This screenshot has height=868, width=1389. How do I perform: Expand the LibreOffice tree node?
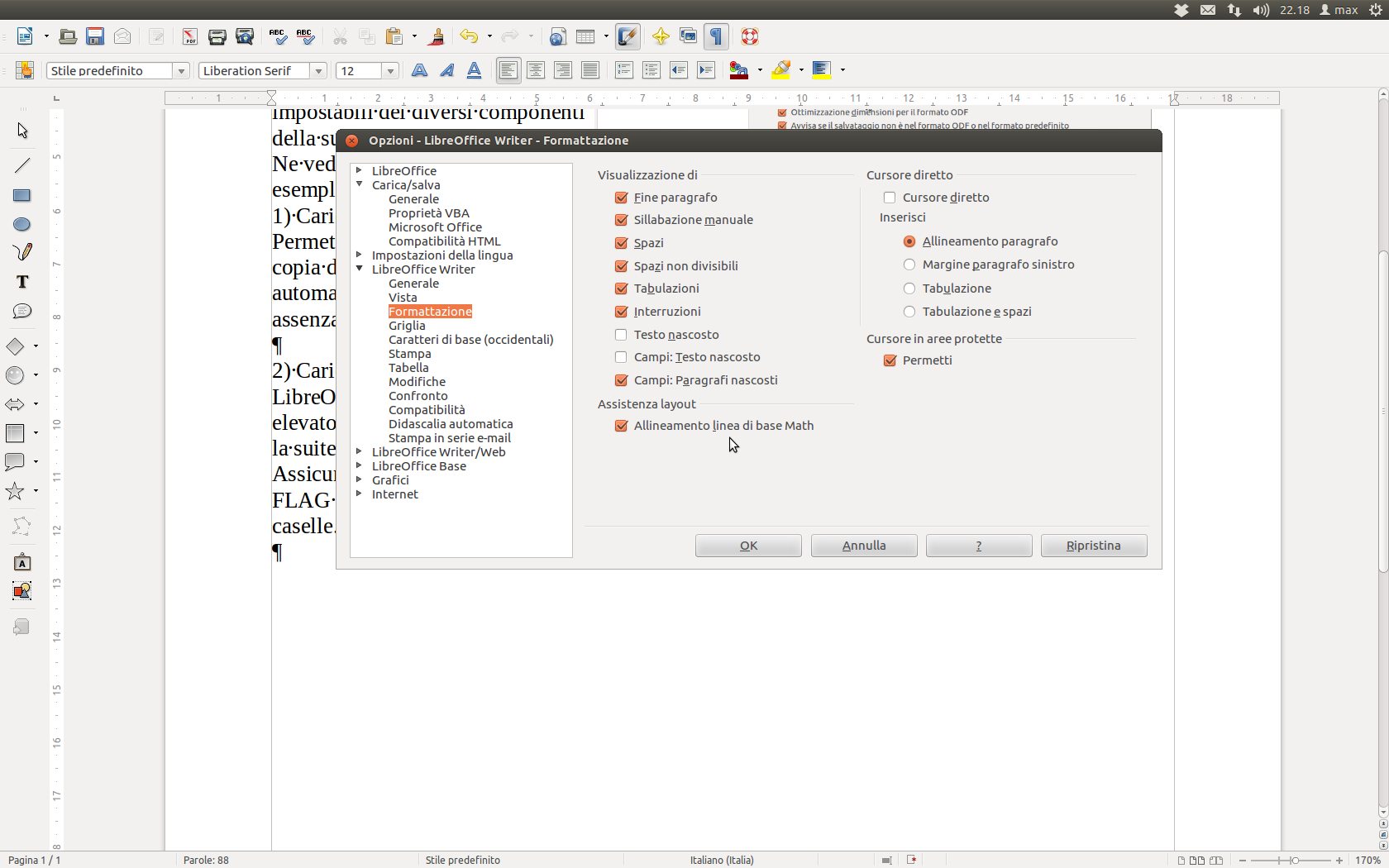[x=359, y=170]
